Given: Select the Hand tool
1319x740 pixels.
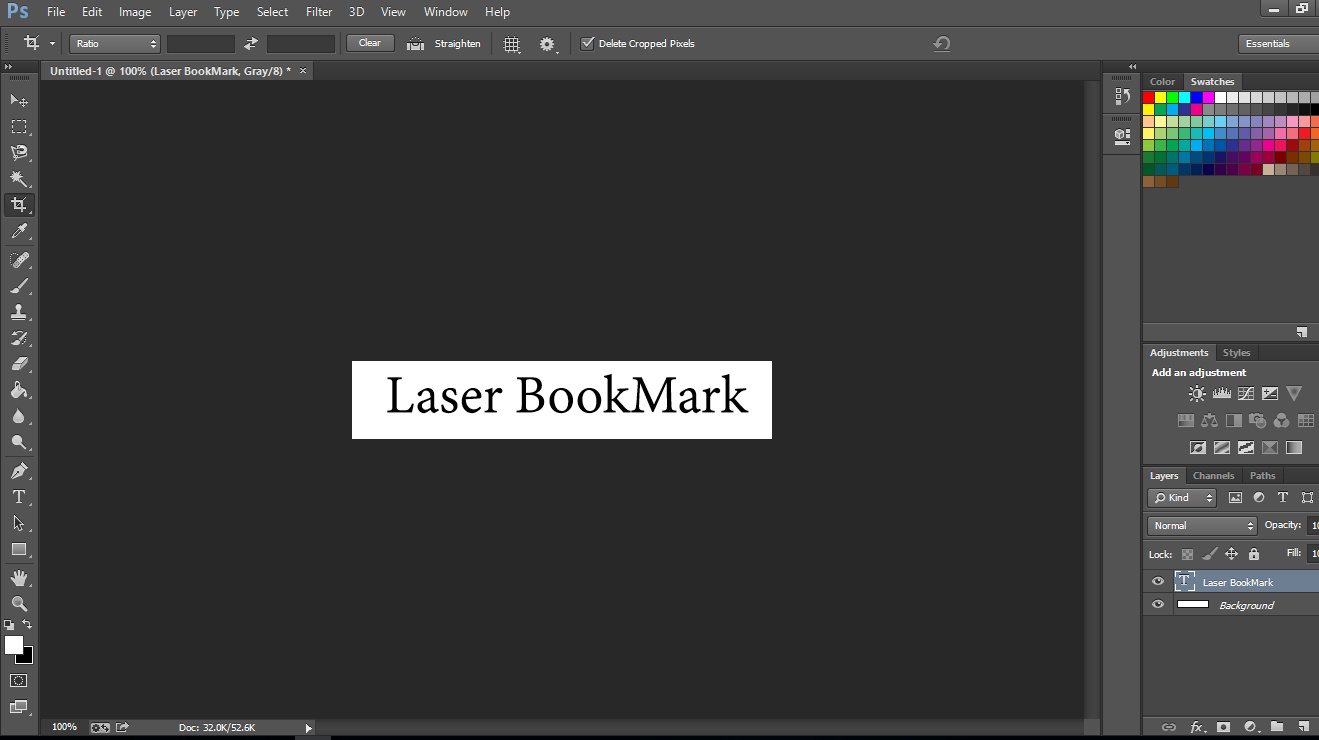Looking at the screenshot, I should pyautogui.click(x=18, y=577).
